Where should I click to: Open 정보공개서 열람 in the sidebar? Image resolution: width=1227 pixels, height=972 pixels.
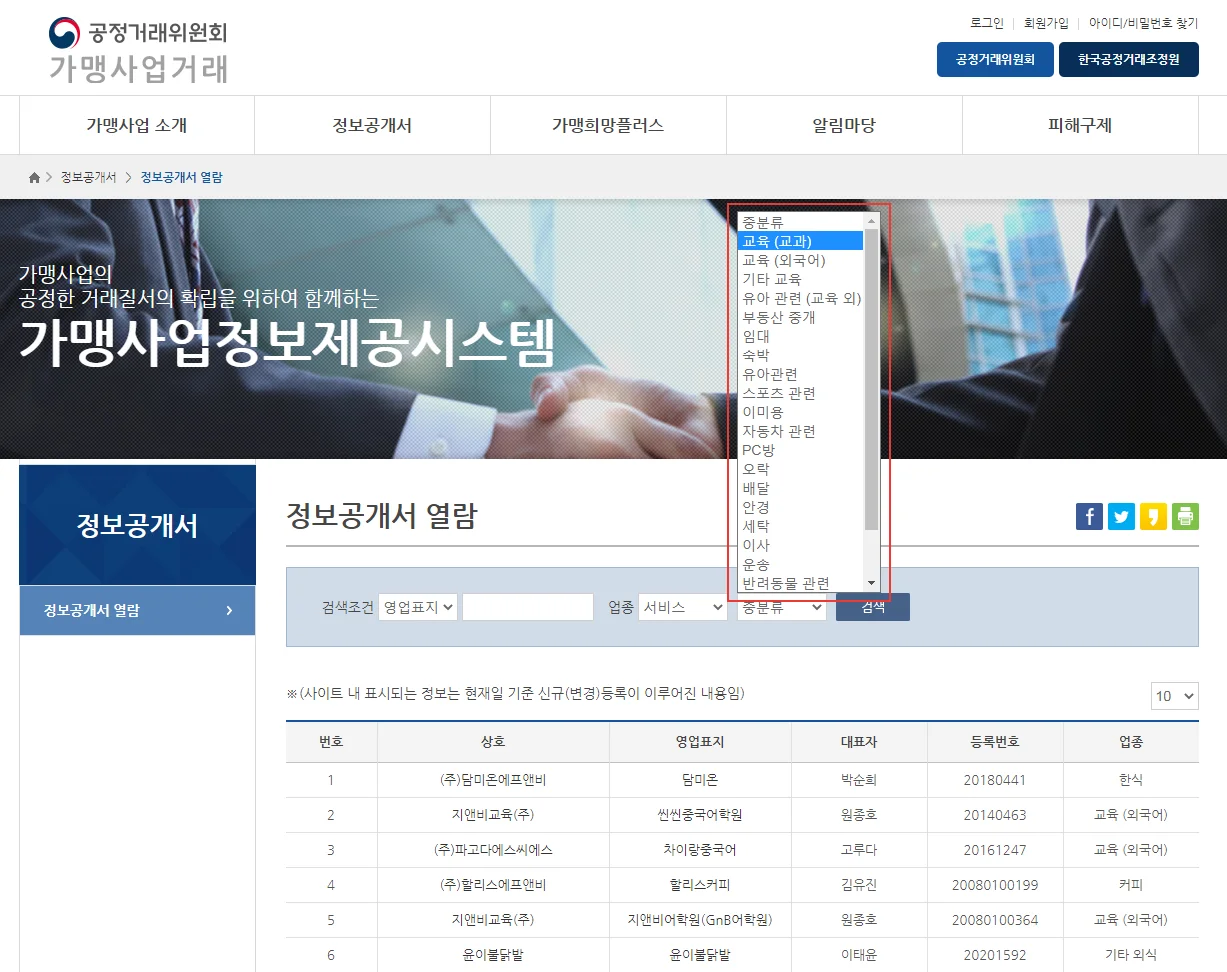(137, 611)
